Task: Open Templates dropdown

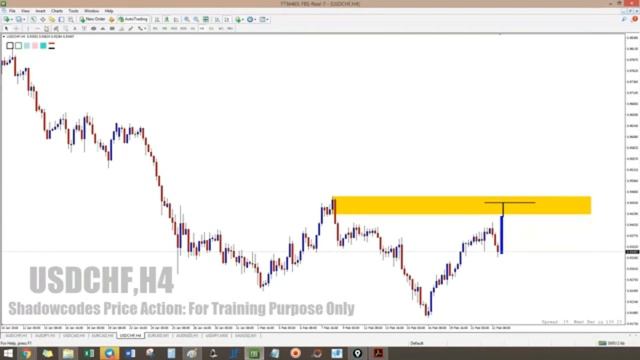Action: (264, 19)
